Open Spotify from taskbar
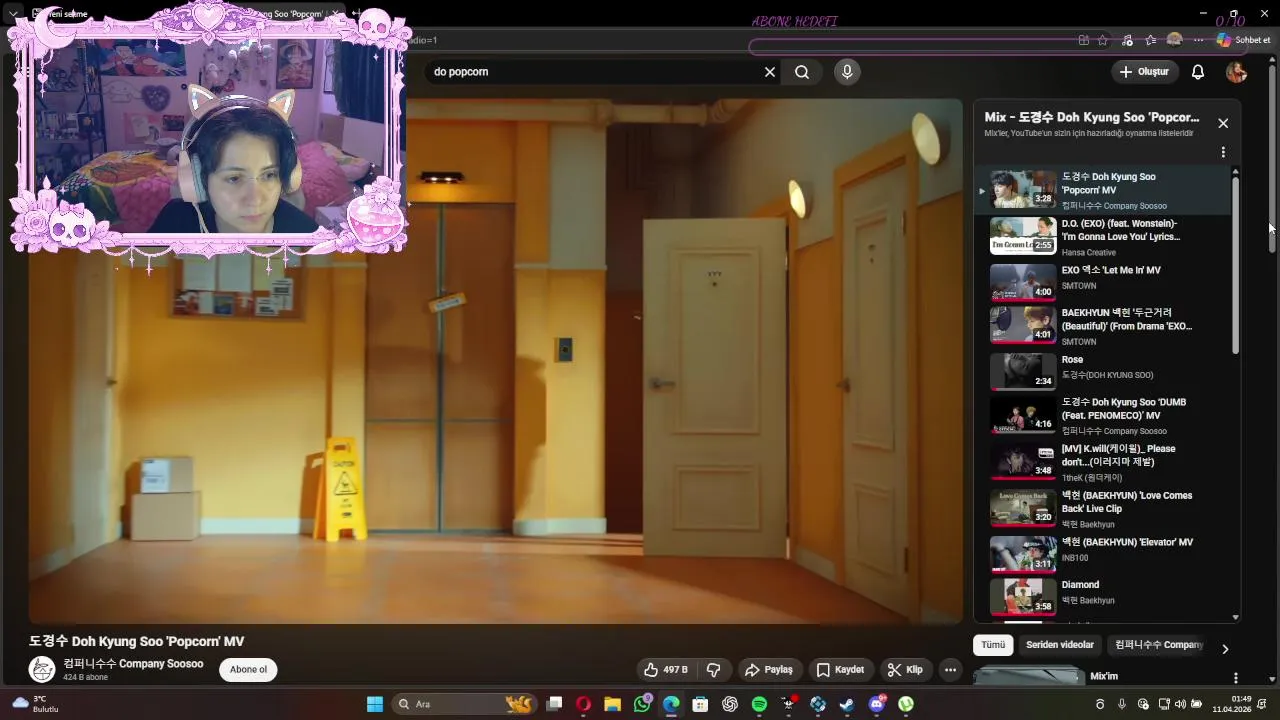The image size is (1280, 720). pos(759,704)
